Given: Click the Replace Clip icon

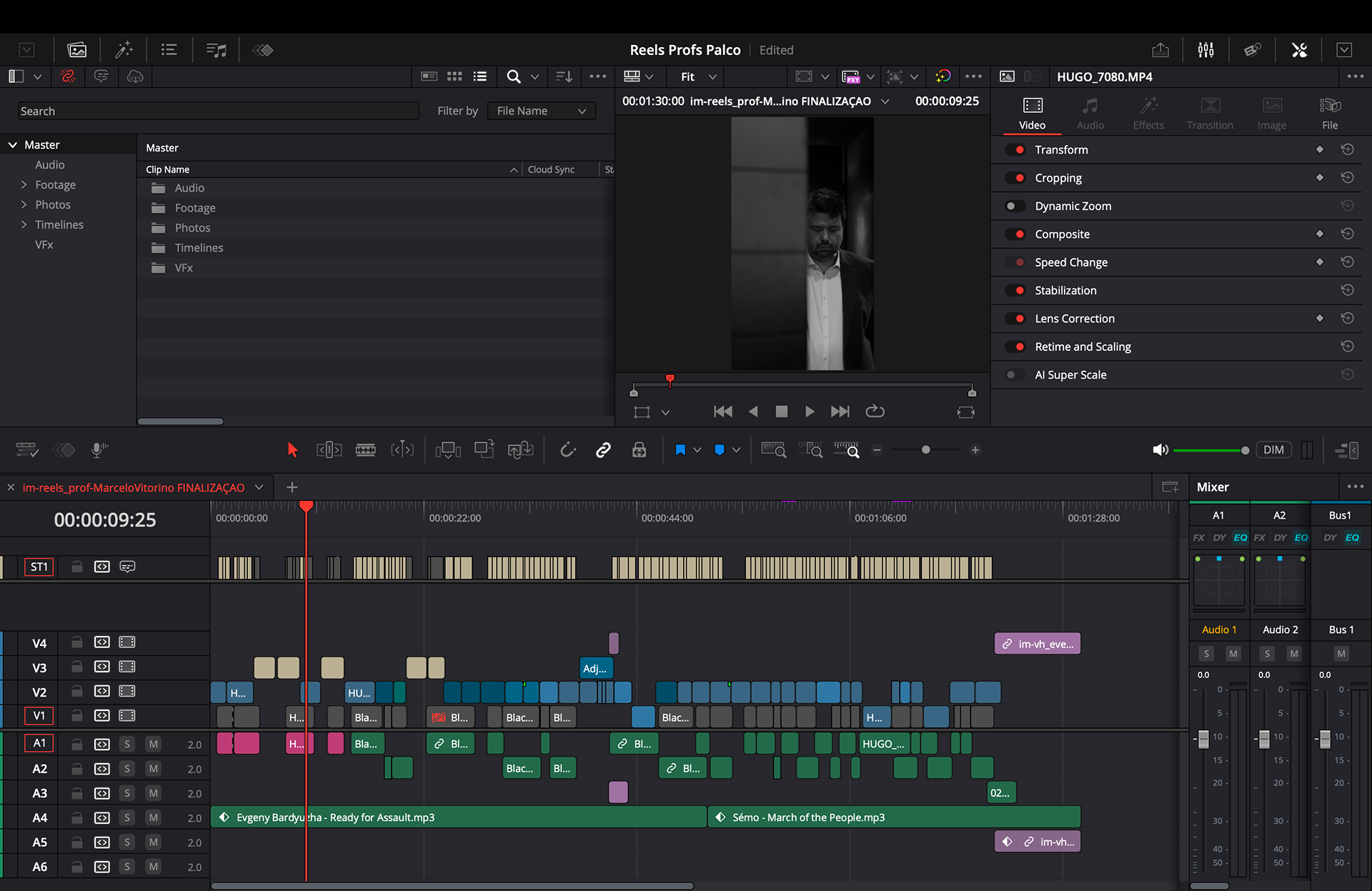Looking at the screenshot, I should point(521,449).
